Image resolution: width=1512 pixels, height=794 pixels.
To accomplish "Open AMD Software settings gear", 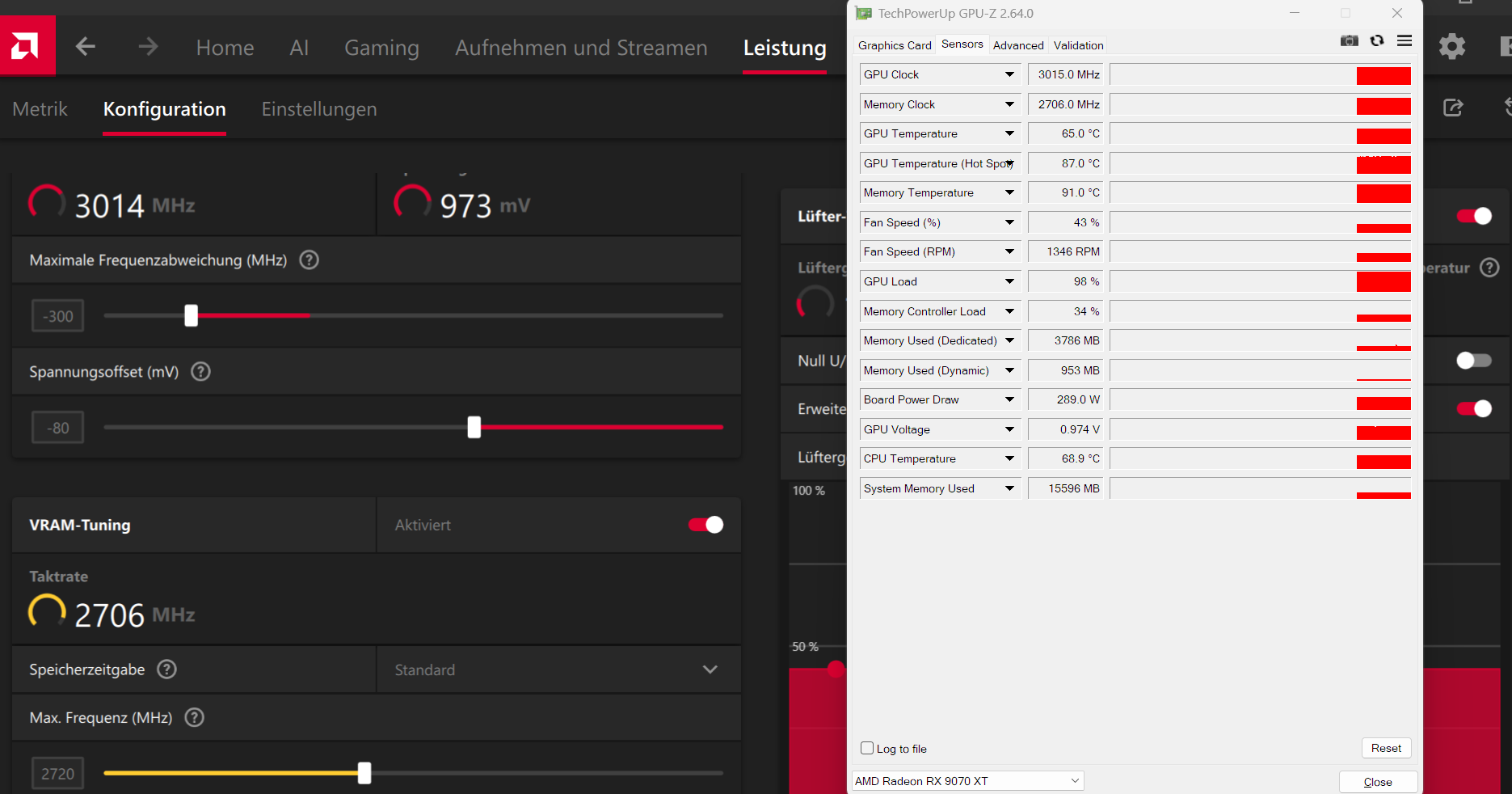I will coord(1452,46).
